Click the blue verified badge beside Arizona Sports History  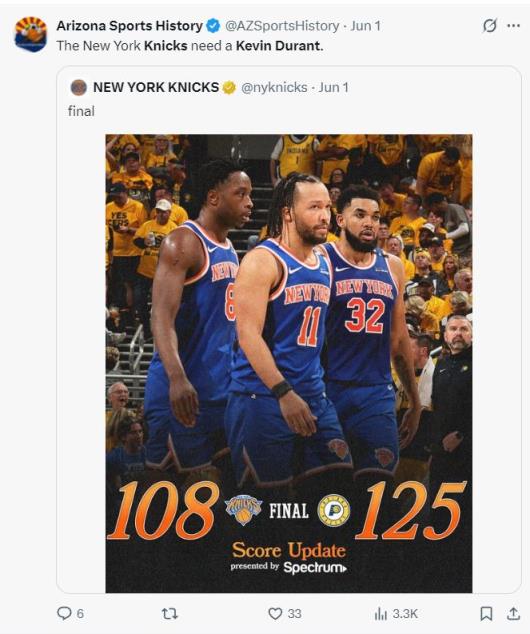tap(213, 26)
